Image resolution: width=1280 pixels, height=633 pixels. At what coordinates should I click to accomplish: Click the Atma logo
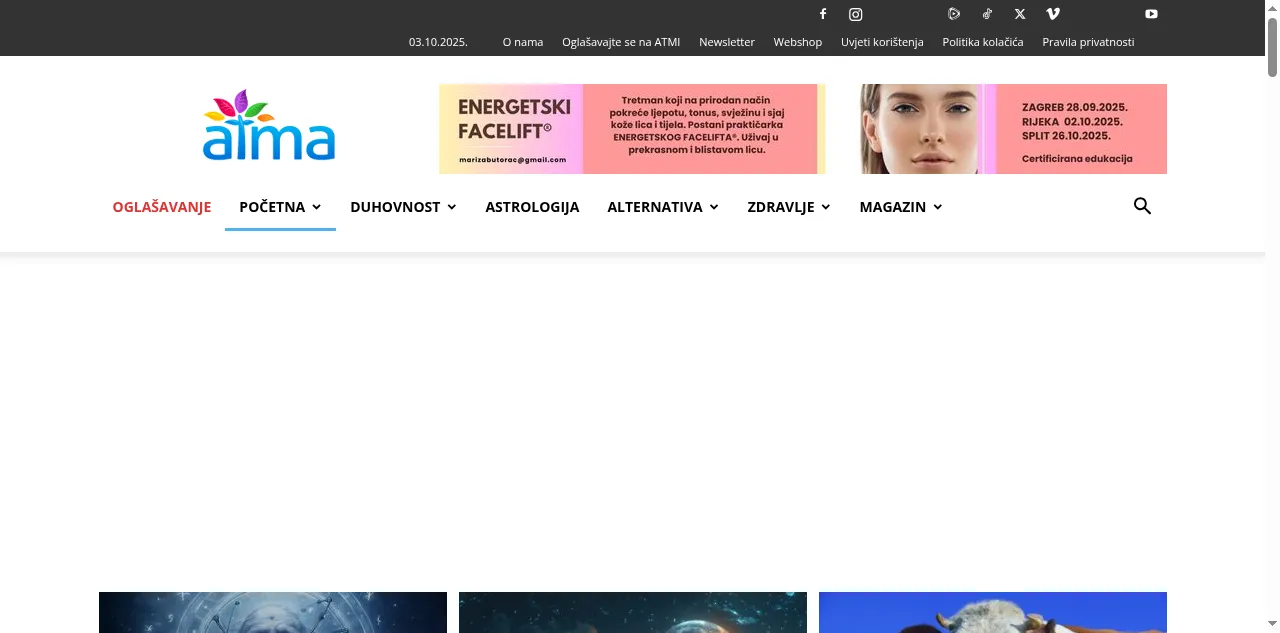click(269, 125)
